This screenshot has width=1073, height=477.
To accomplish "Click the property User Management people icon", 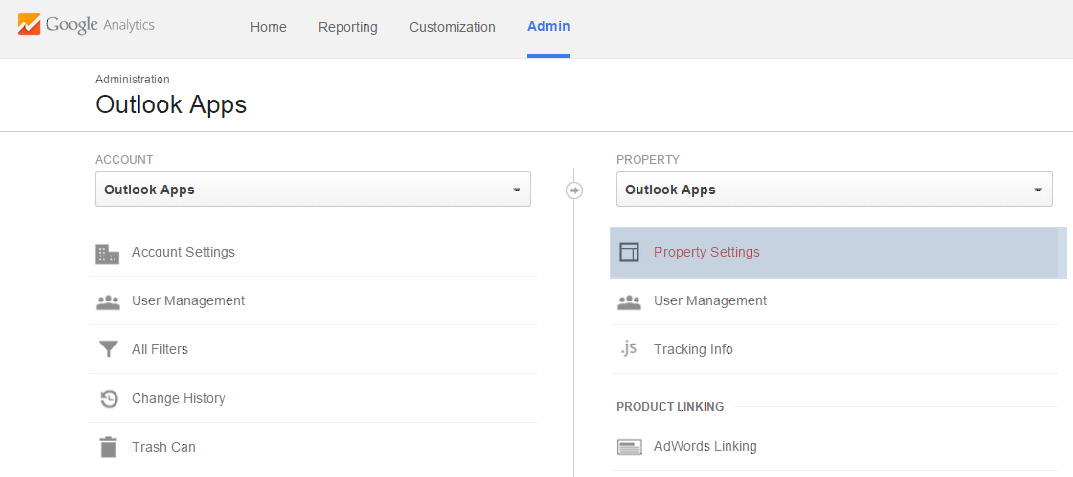I will click(x=629, y=301).
